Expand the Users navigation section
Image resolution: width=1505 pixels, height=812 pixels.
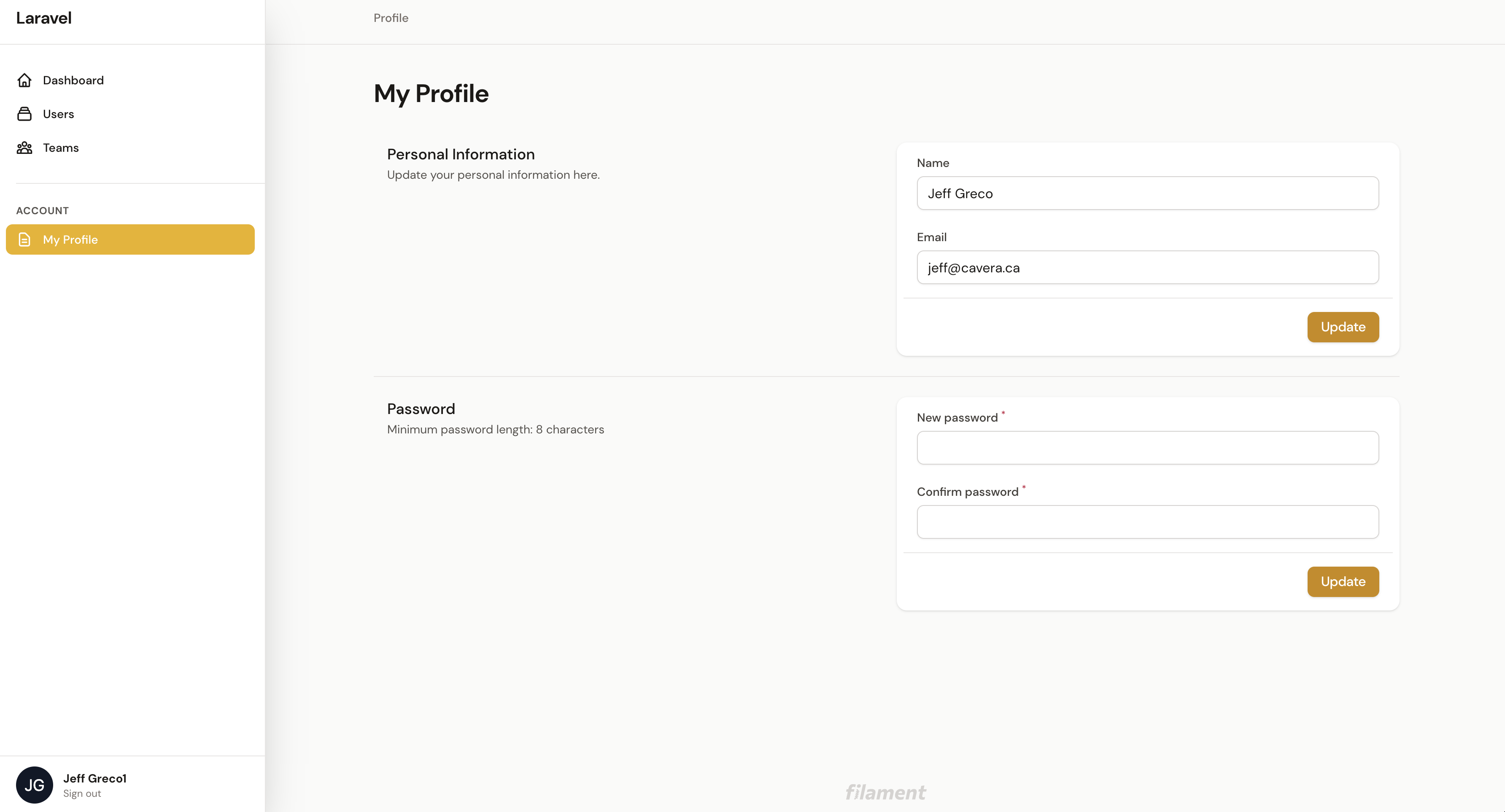click(x=57, y=113)
